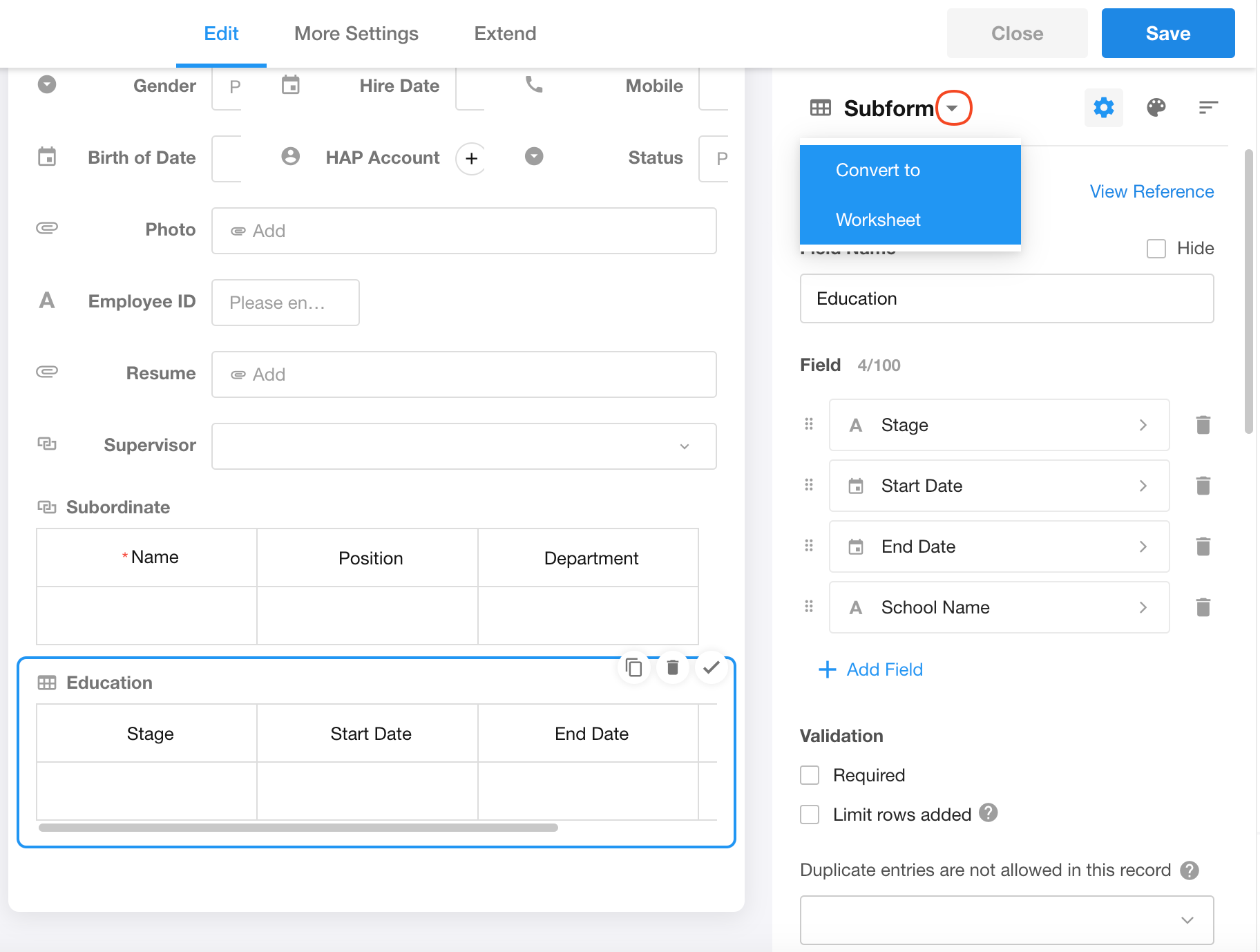
Task: Click the description lines icon in panel header
Action: (x=1207, y=108)
